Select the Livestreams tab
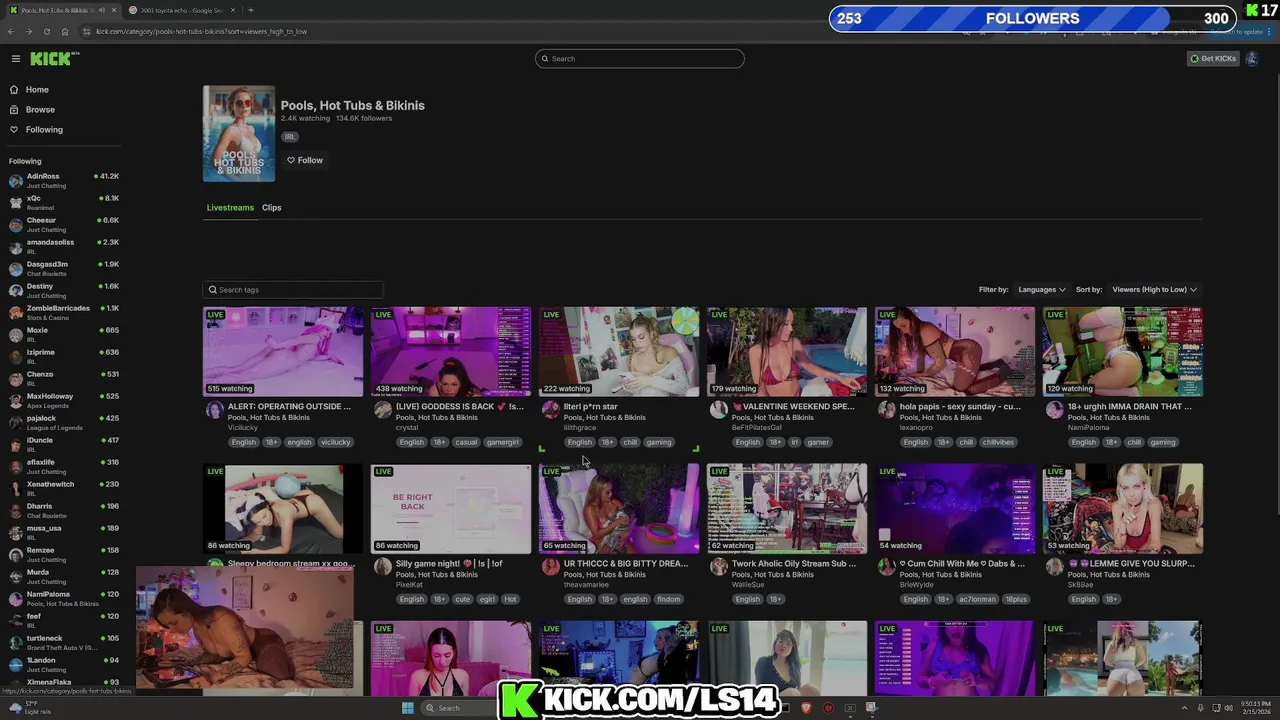This screenshot has width=1280, height=720. coord(230,207)
